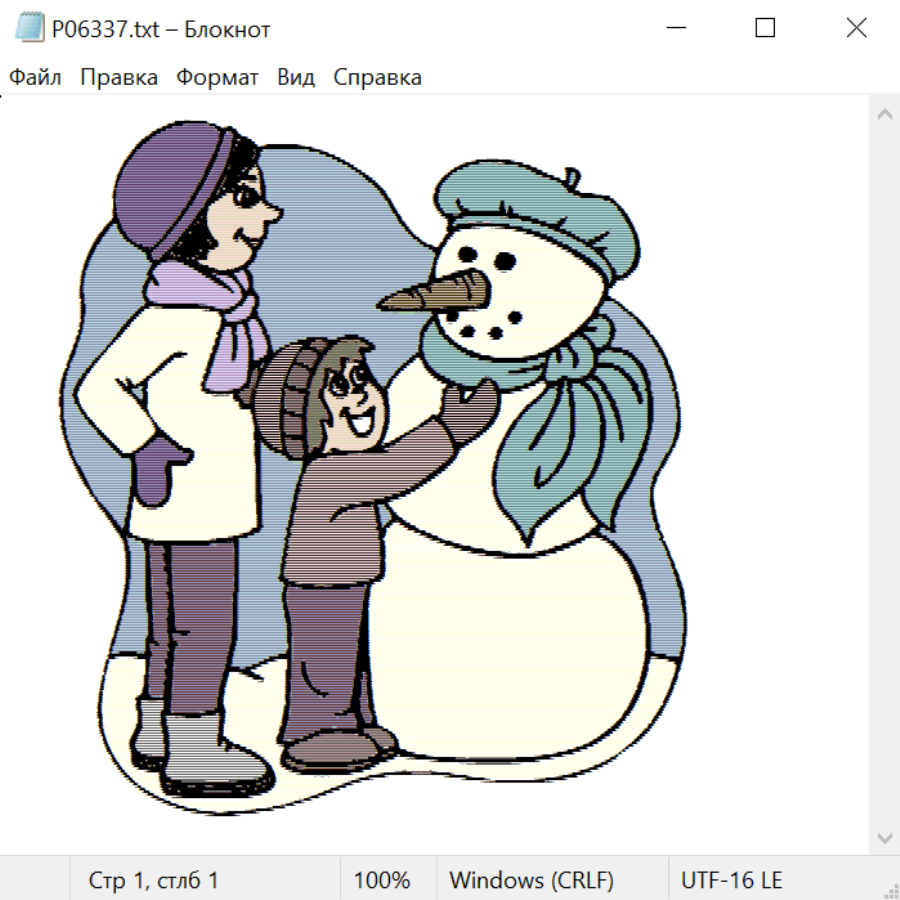
Task: Open the Файл menu
Action: tap(36, 78)
